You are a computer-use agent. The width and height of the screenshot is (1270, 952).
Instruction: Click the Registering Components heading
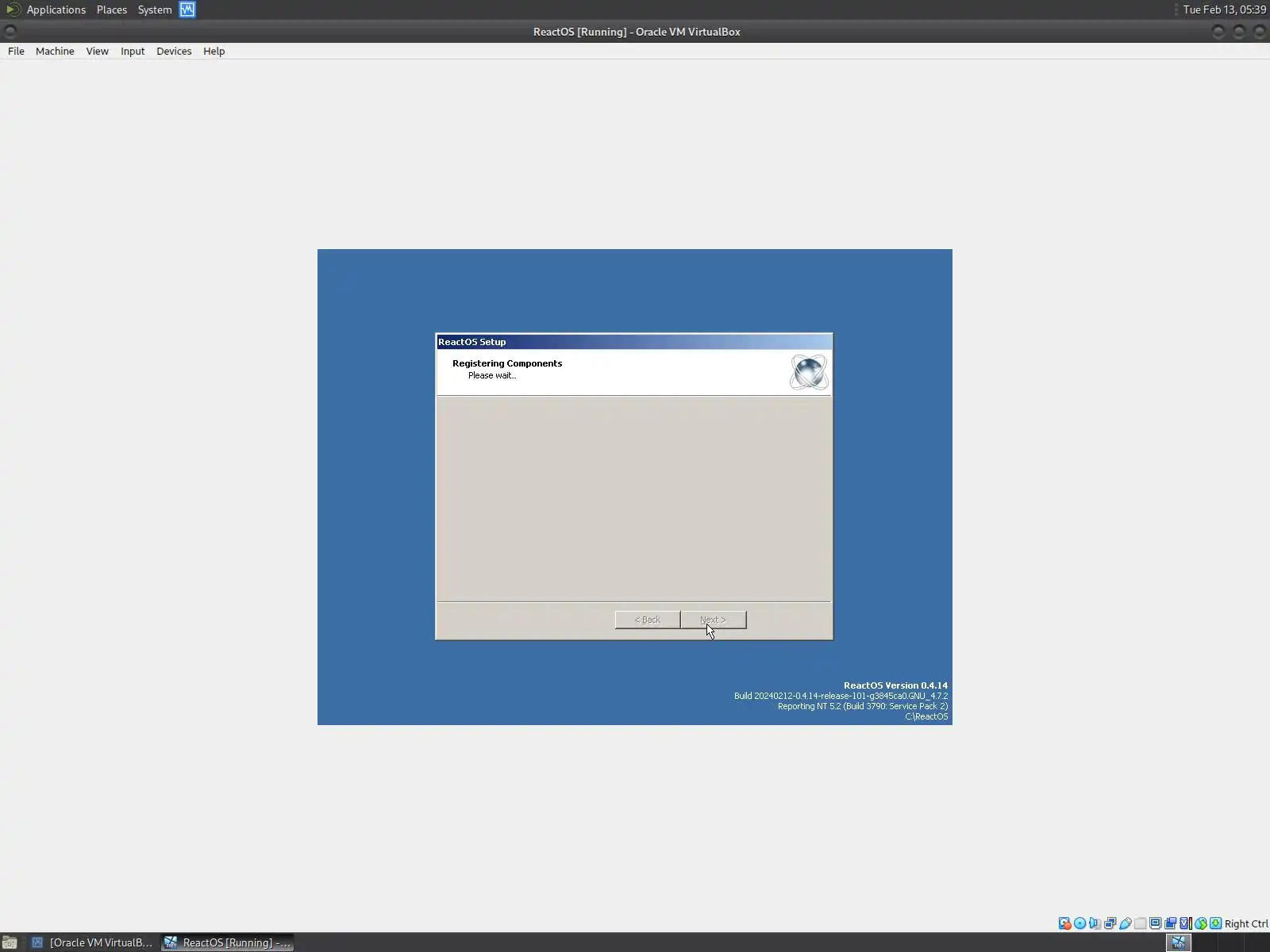point(507,363)
